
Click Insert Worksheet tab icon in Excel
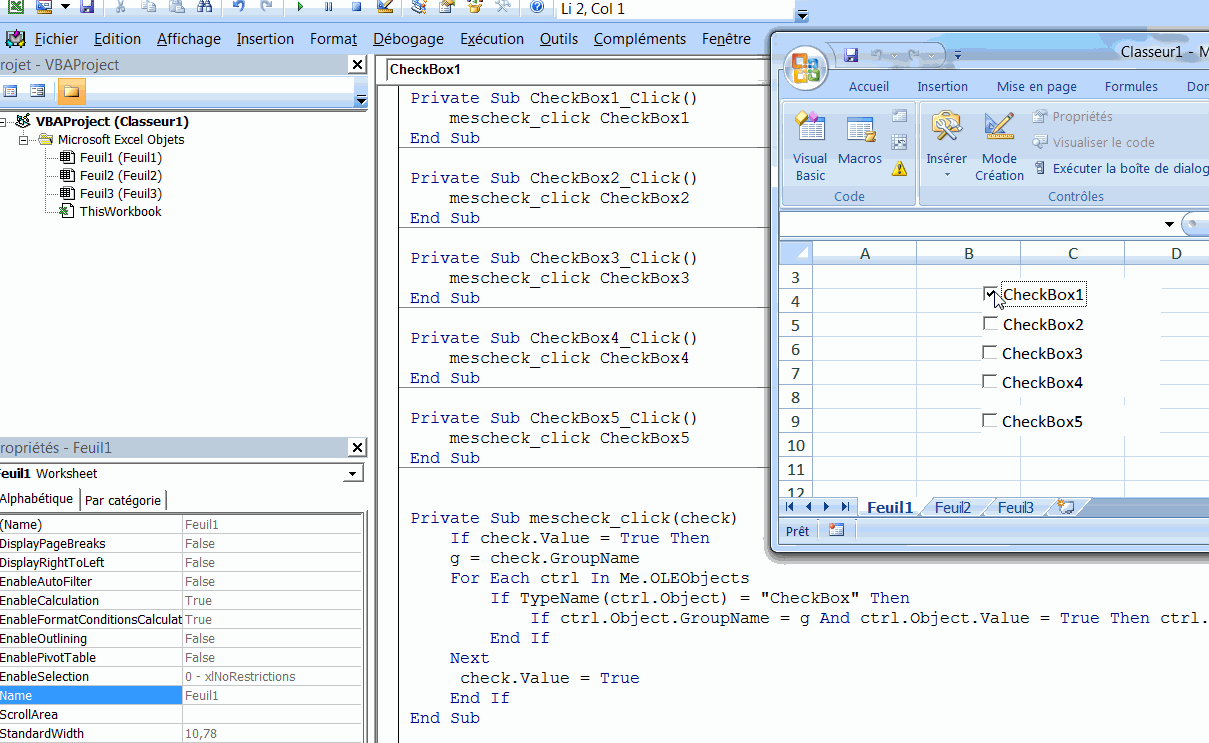pyautogui.click(x=1066, y=507)
